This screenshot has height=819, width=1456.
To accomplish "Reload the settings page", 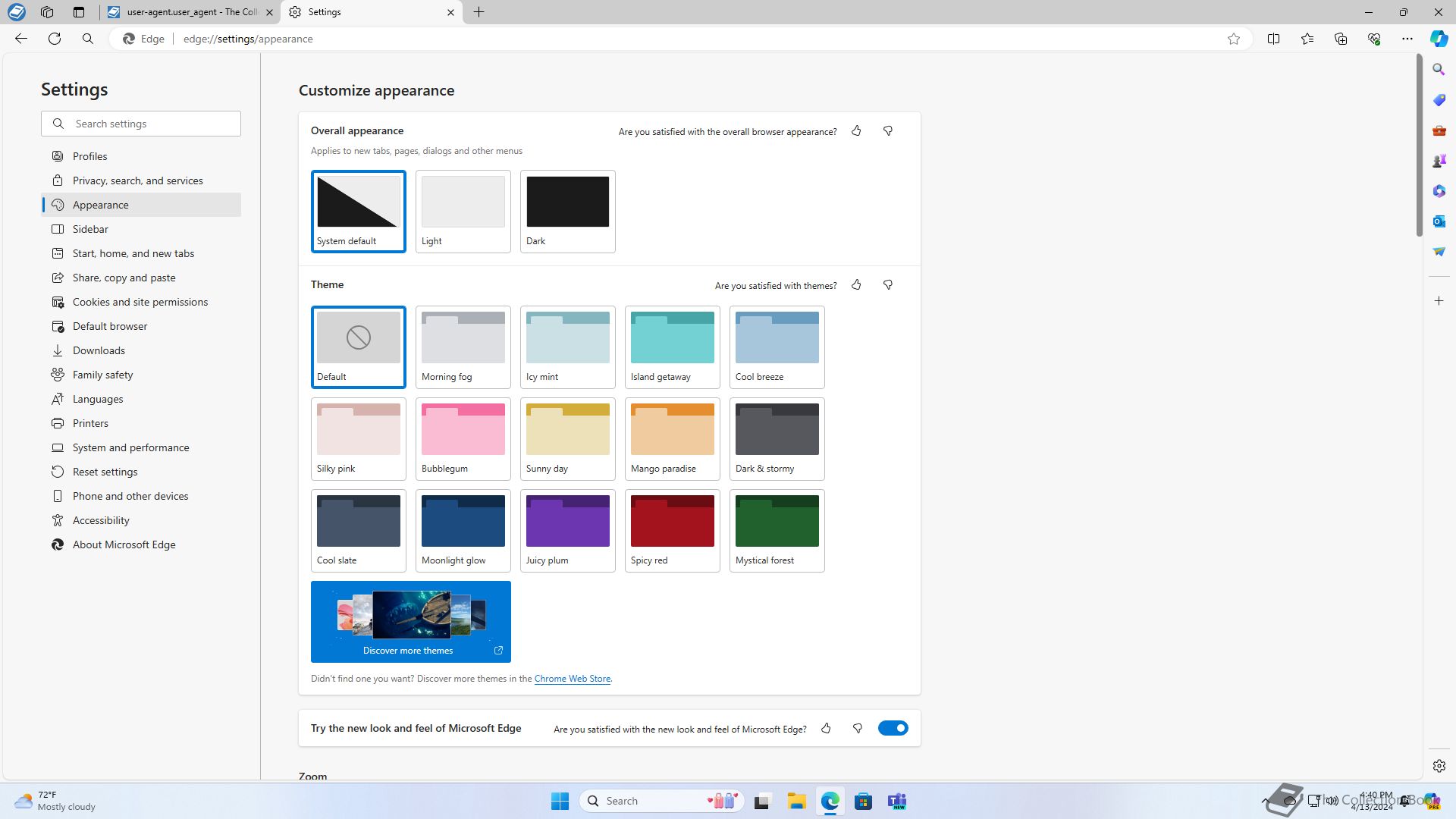I will click(x=55, y=39).
